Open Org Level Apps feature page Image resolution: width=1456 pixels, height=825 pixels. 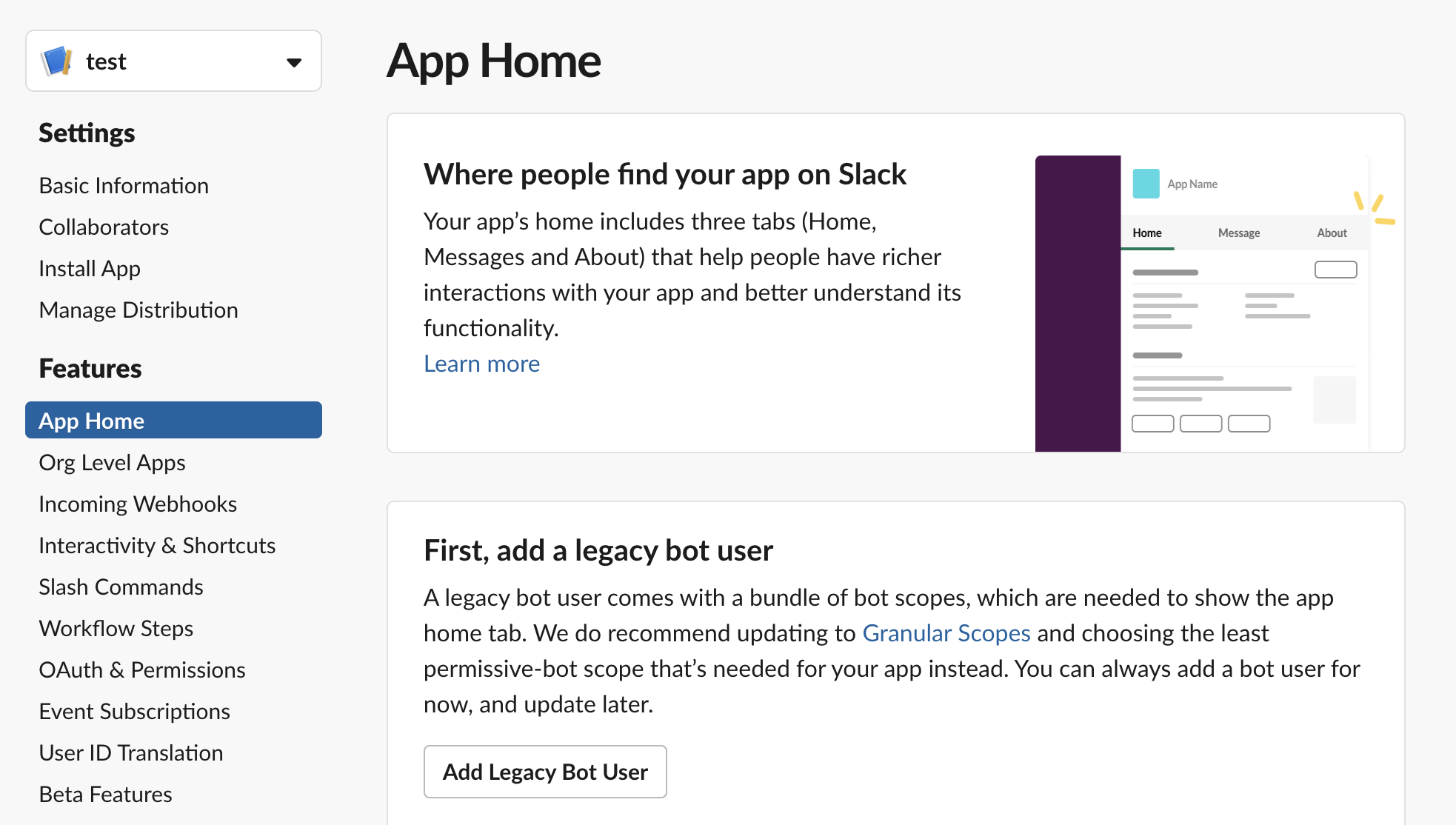tap(112, 462)
